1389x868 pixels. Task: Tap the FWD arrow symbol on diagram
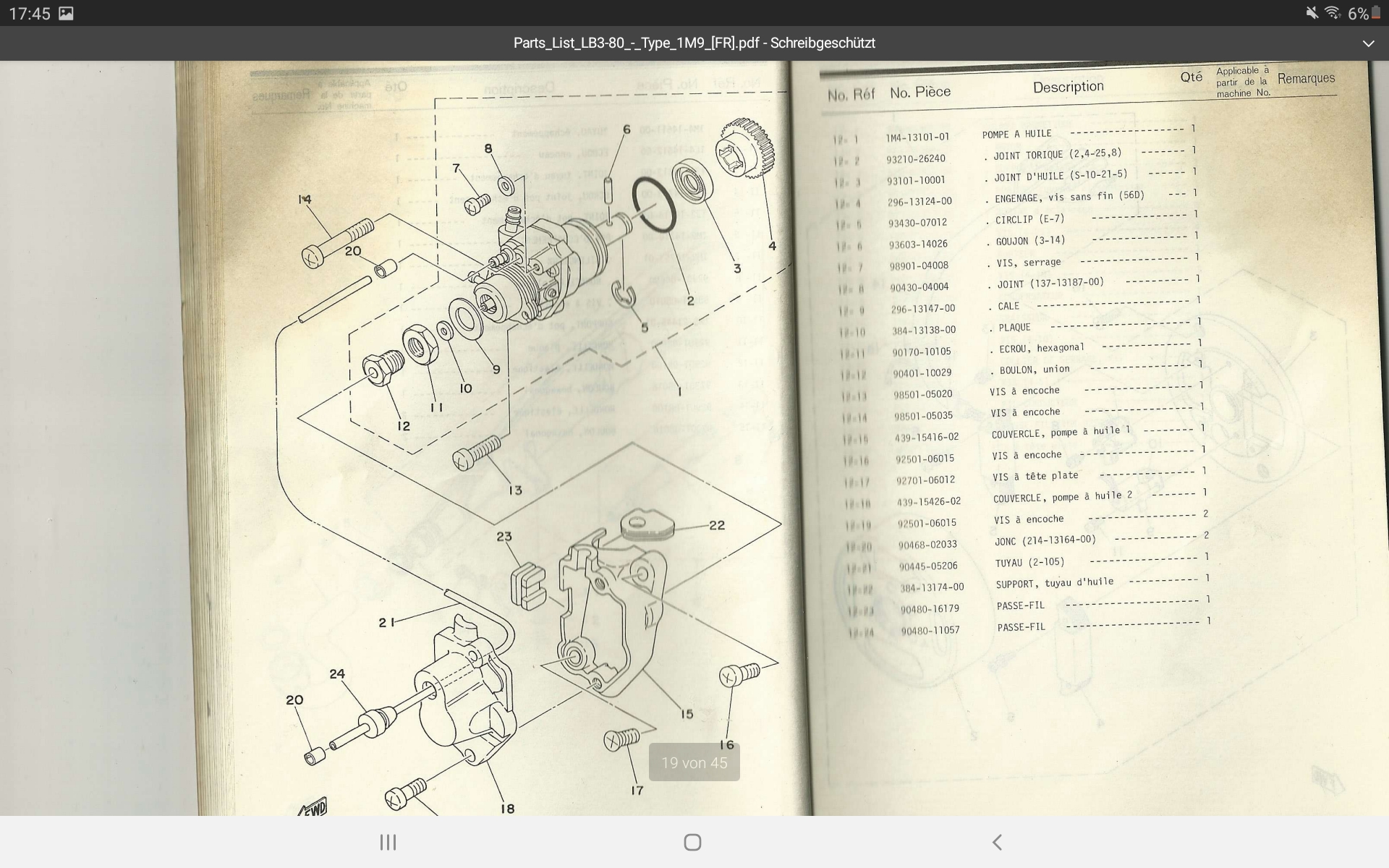tap(313, 807)
